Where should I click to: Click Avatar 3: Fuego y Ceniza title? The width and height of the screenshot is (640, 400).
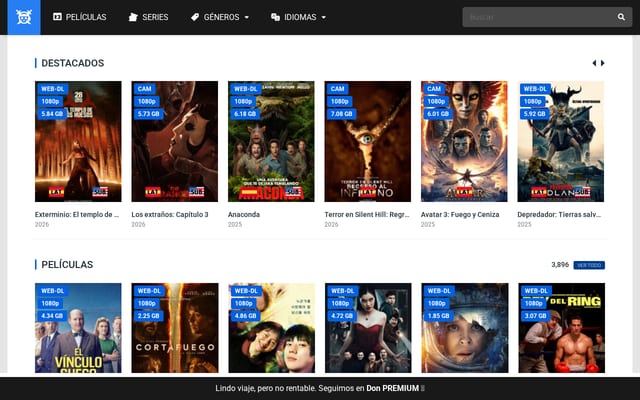tap(460, 214)
